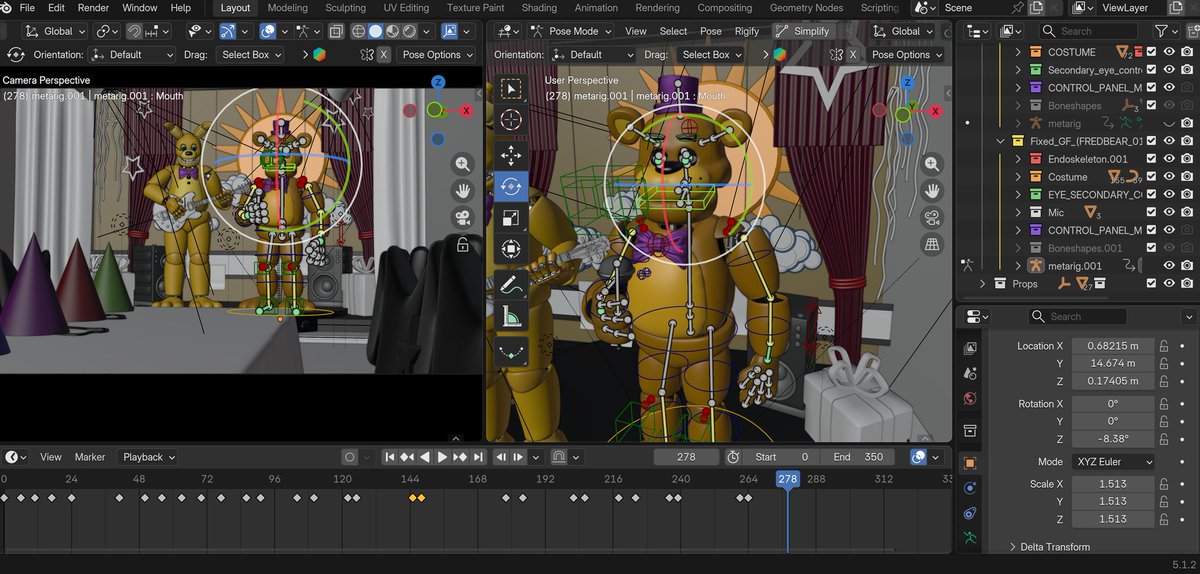Click the current frame field showing 278

click(686, 457)
